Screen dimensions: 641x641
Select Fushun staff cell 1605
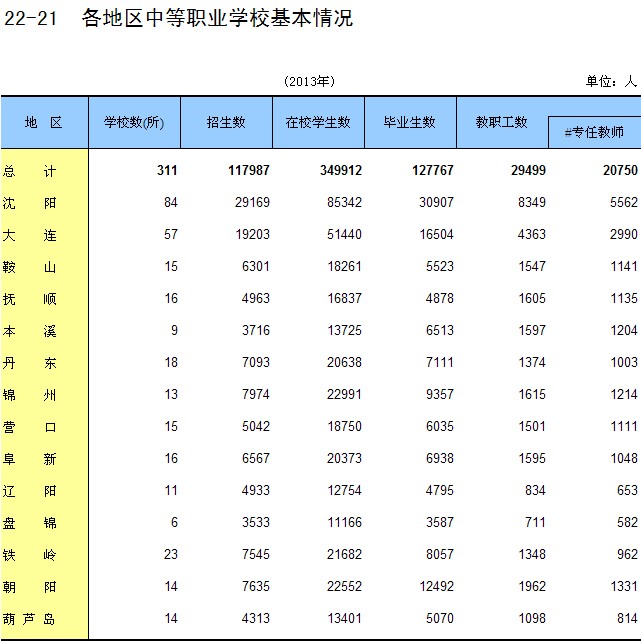point(532,298)
